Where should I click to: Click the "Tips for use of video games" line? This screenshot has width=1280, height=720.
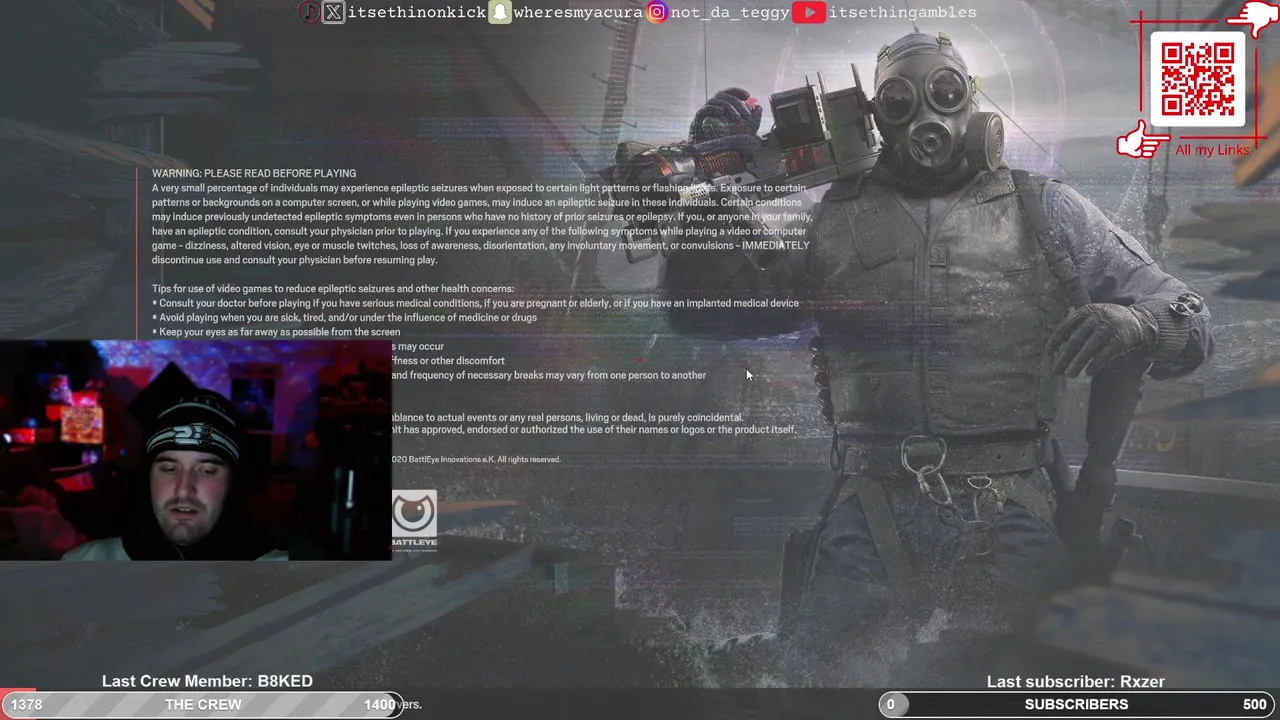click(x=333, y=289)
